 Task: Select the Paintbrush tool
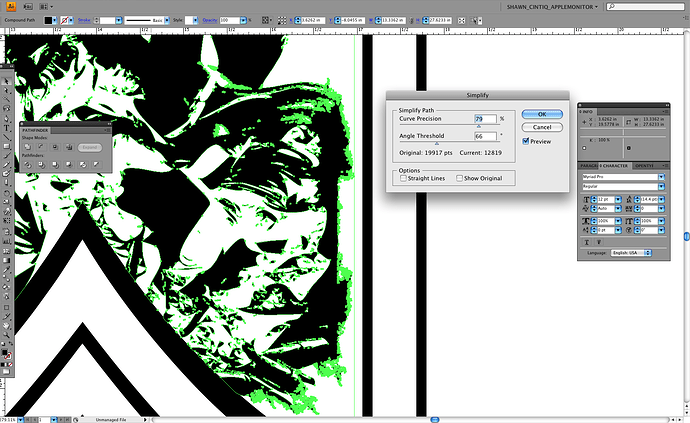click(x=6, y=155)
